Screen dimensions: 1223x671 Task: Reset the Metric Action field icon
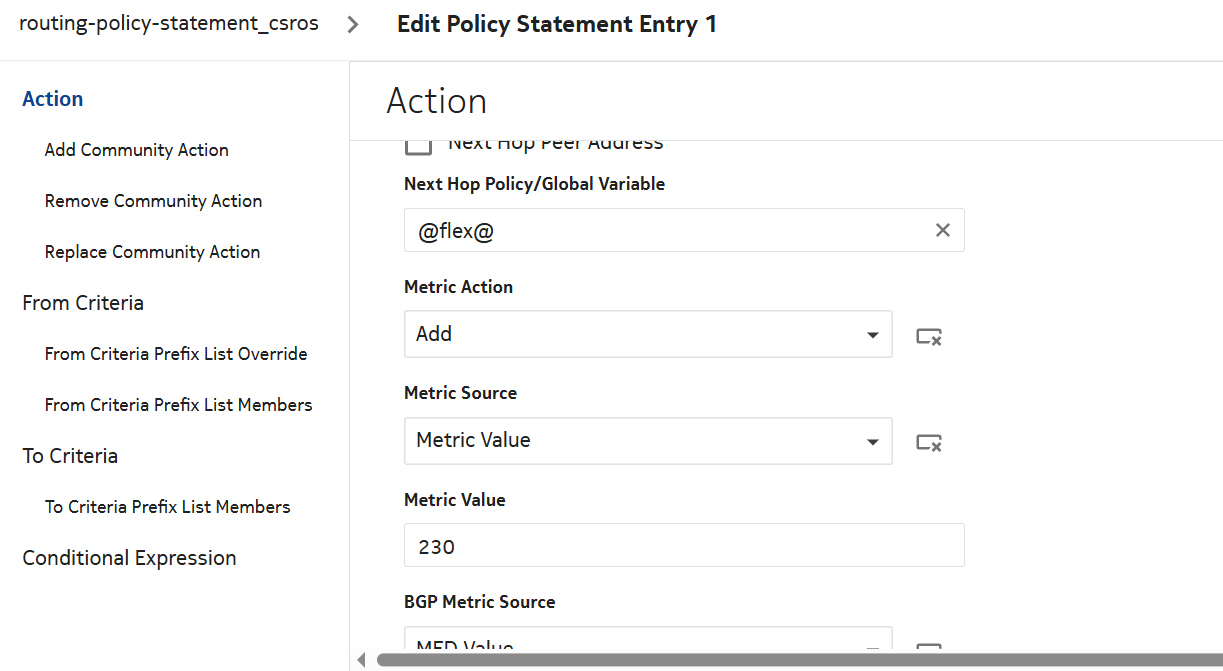[x=929, y=337]
